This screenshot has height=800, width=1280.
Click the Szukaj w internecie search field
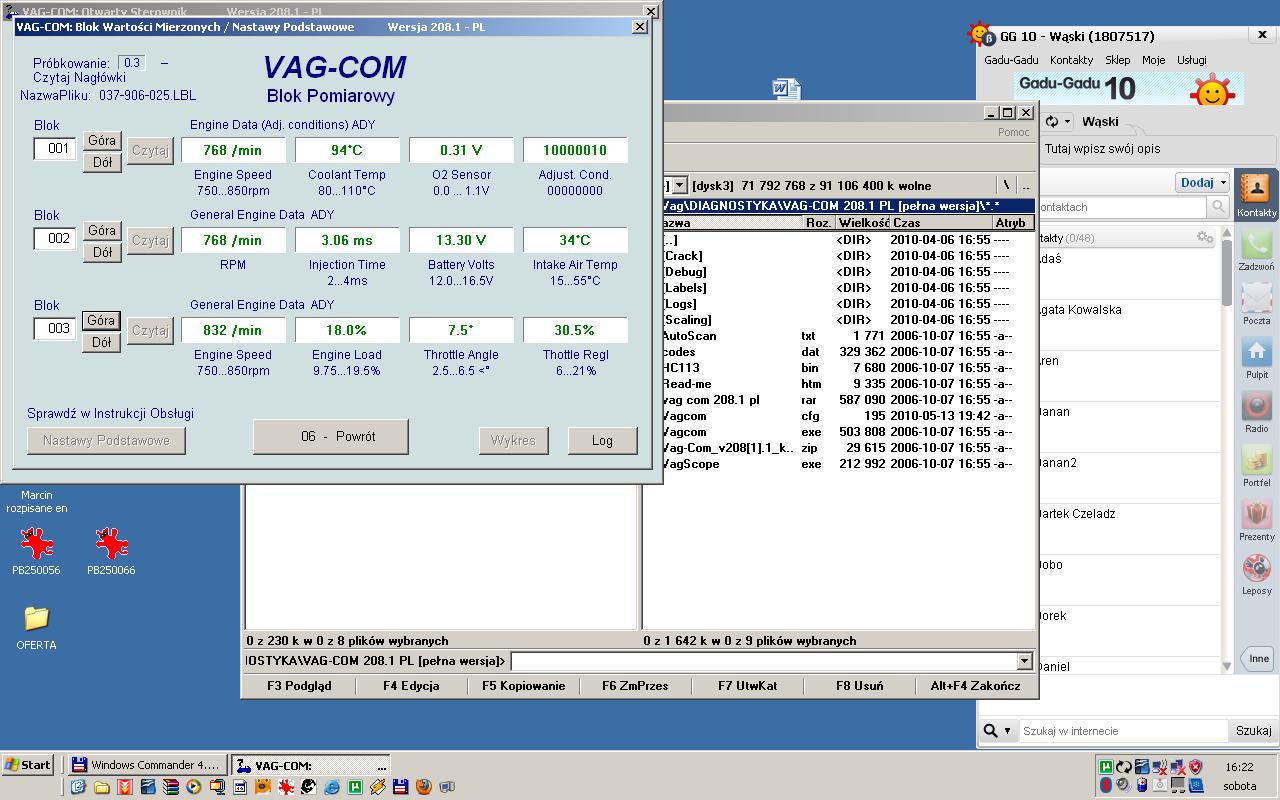click(1122, 731)
